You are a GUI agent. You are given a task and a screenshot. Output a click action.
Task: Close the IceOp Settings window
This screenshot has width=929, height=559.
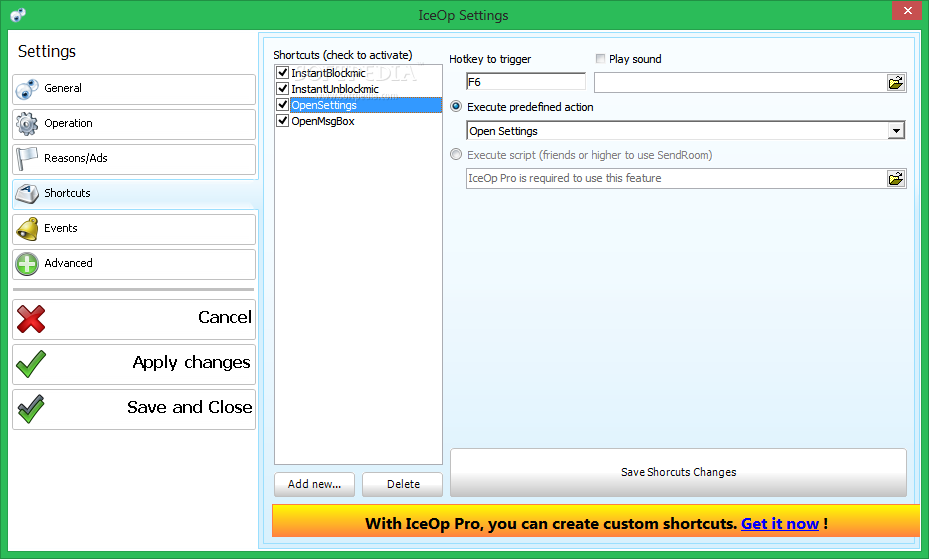907,11
